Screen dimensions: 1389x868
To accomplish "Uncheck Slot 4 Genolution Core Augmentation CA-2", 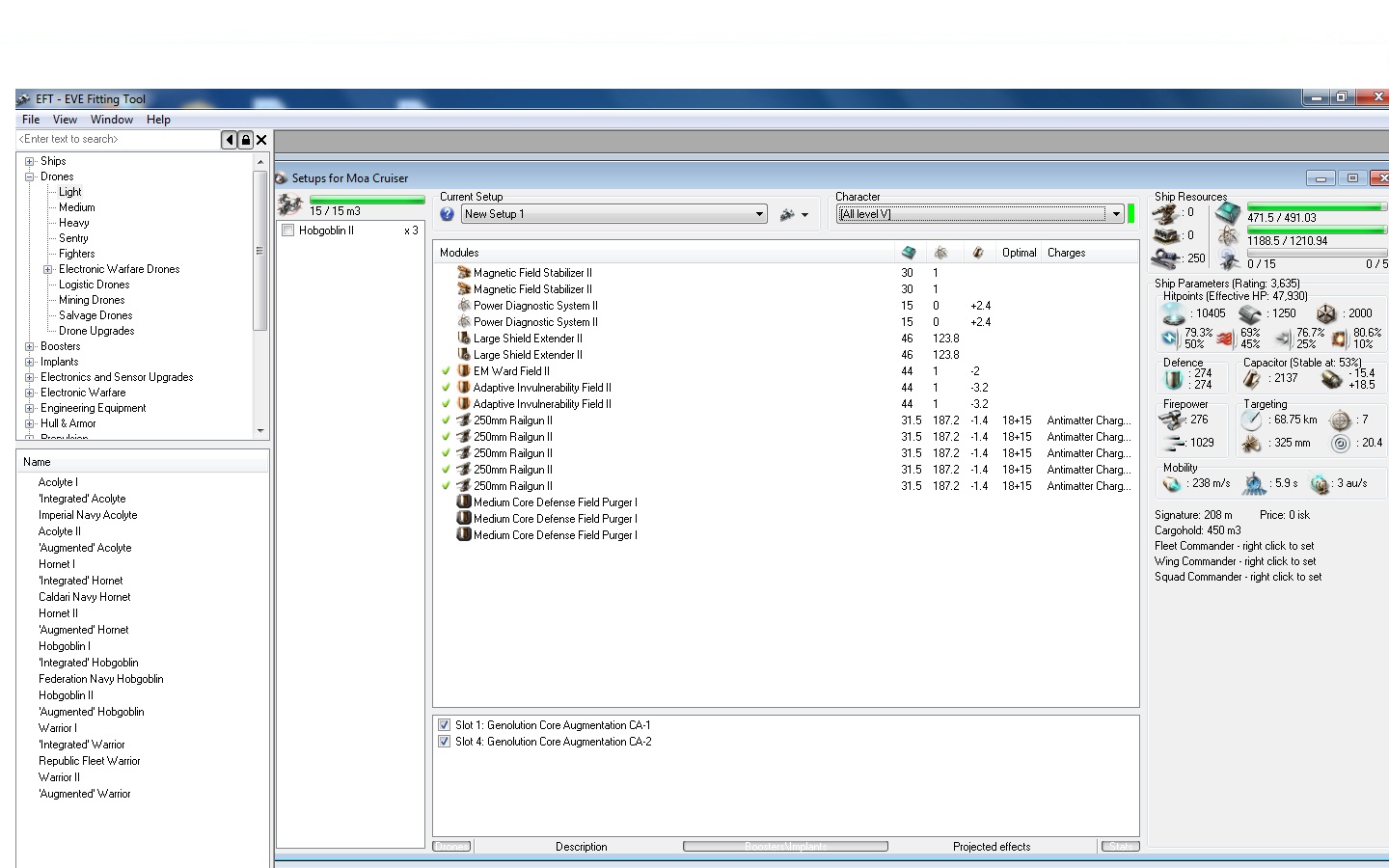I will tap(444, 742).
